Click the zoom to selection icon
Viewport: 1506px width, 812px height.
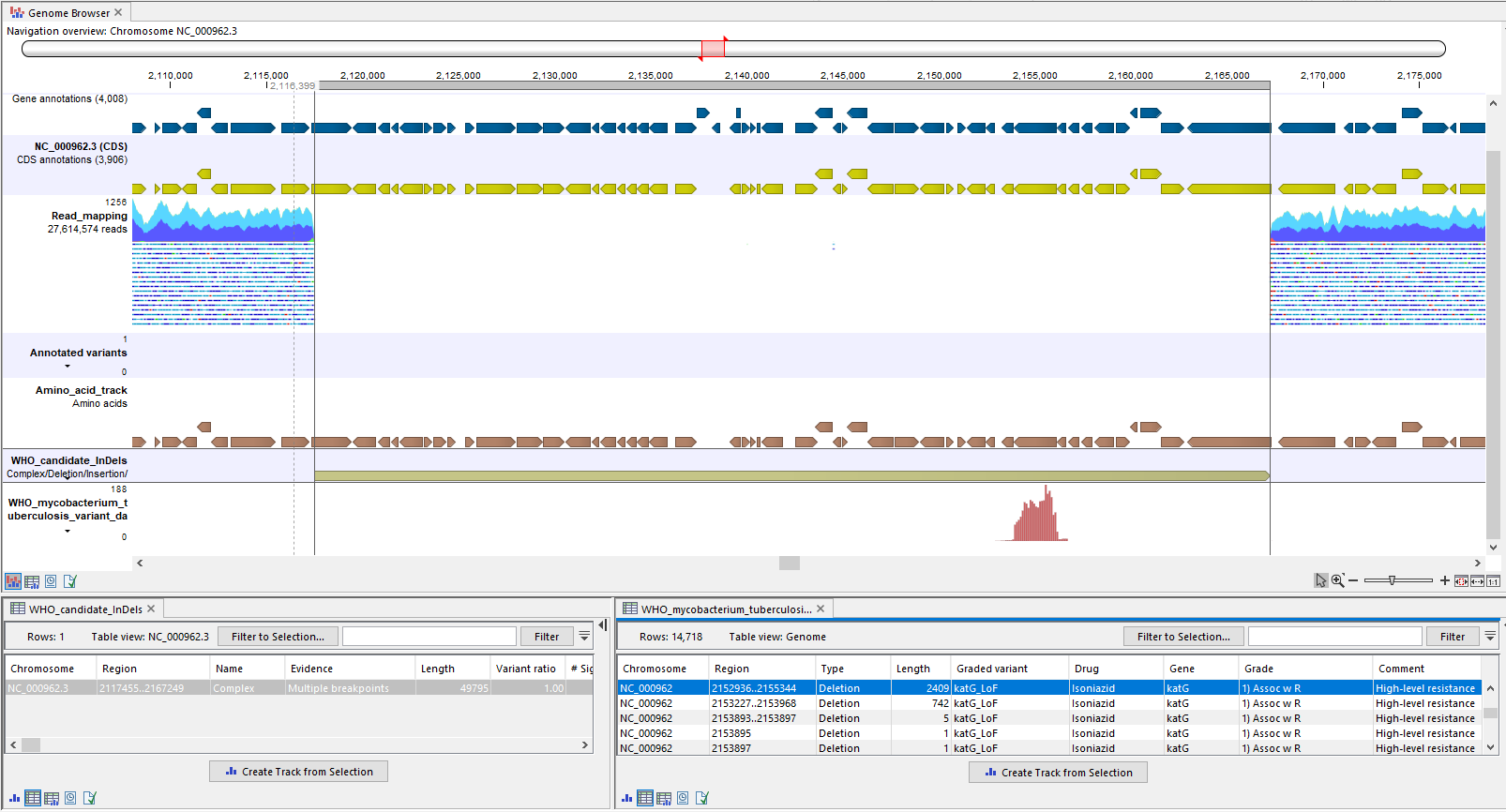(x=1461, y=581)
